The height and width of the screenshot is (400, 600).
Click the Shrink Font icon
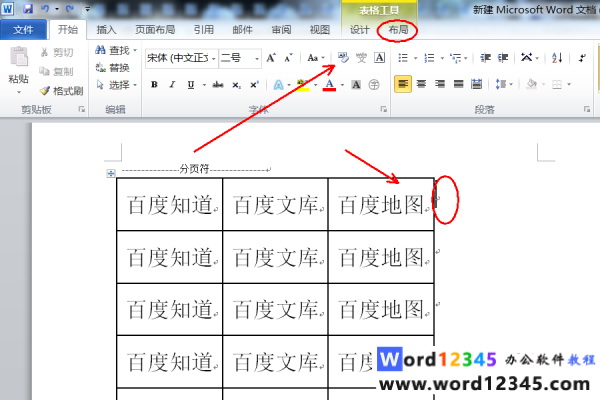coord(288,58)
